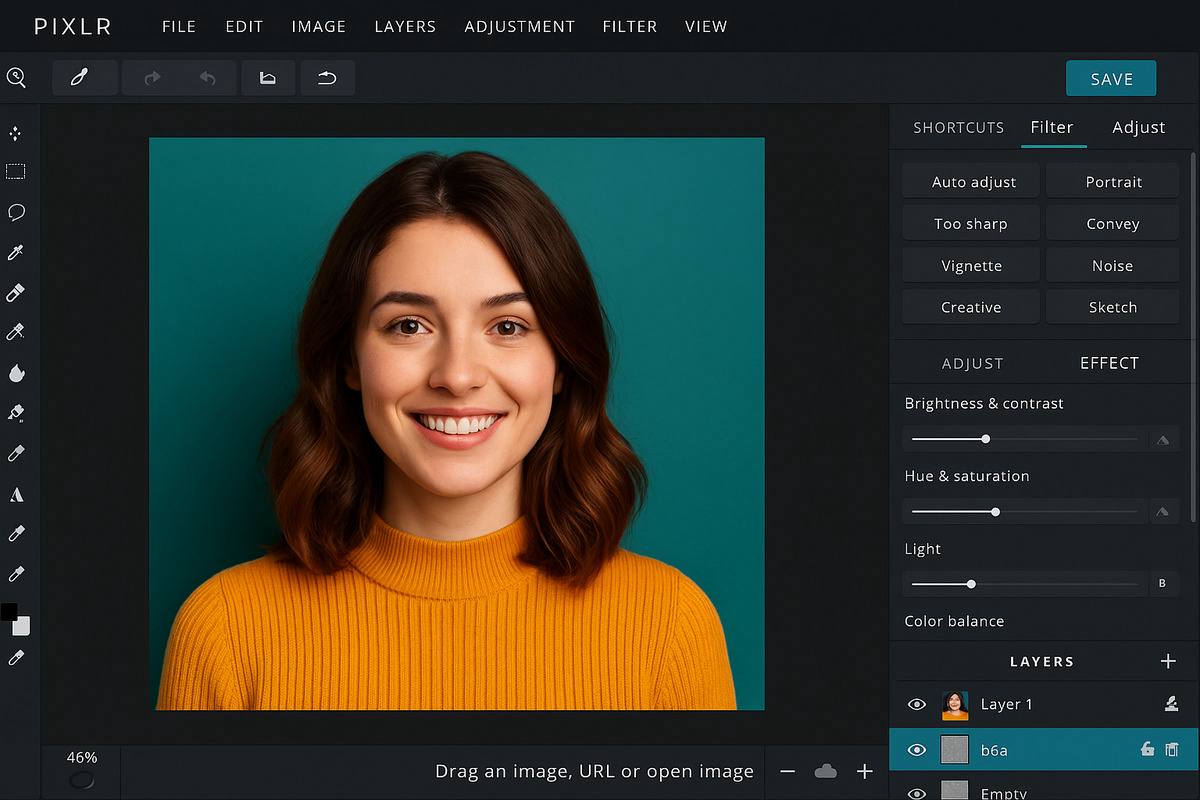This screenshot has height=800, width=1200.
Task: Open the FILTER menu
Action: click(629, 27)
